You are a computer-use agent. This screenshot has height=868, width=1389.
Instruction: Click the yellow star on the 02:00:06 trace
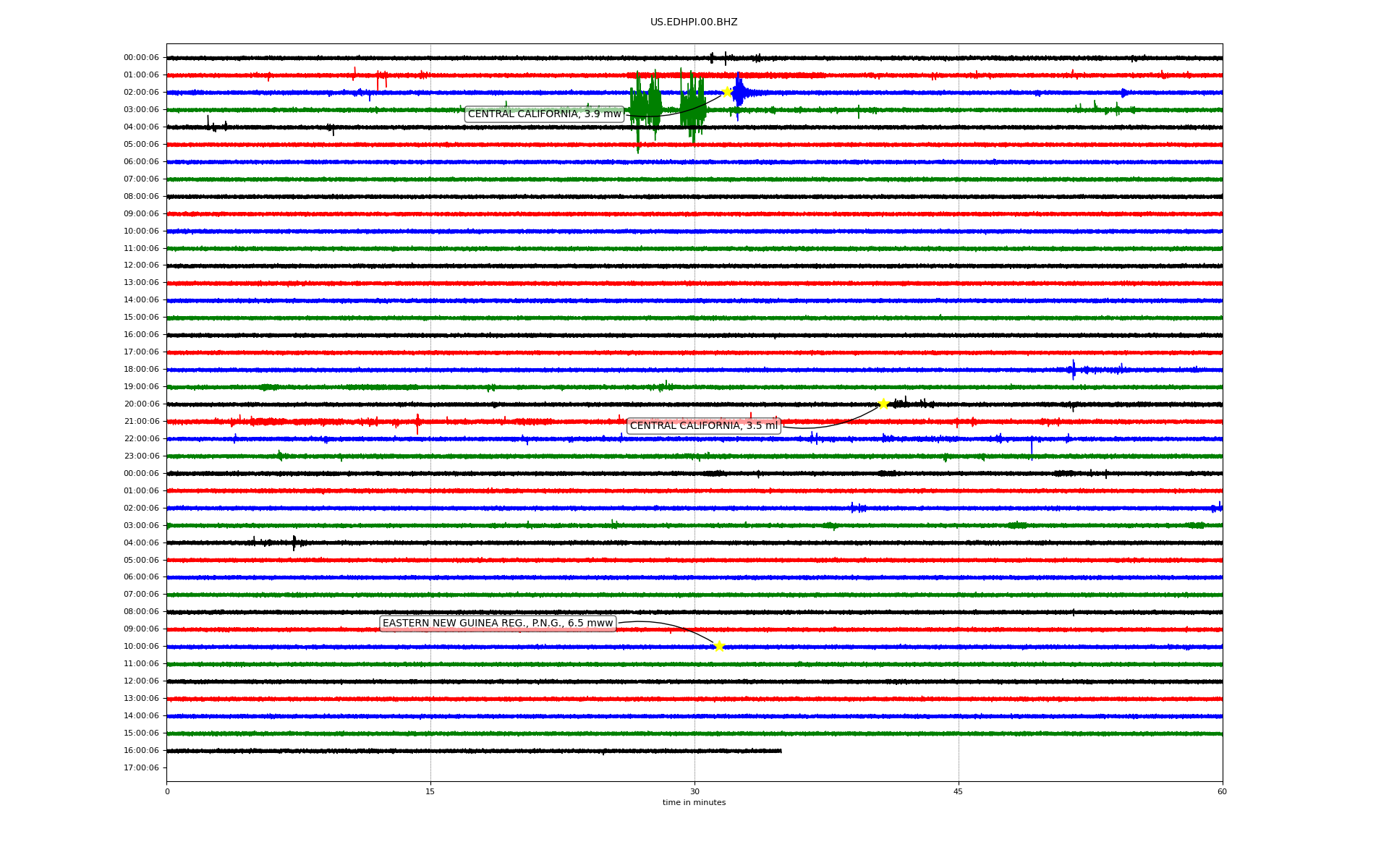point(727,92)
